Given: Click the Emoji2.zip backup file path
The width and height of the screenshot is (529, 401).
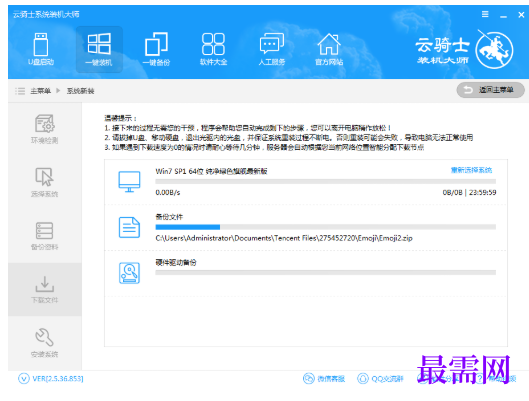Looking at the screenshot, I should click(284, 238).
